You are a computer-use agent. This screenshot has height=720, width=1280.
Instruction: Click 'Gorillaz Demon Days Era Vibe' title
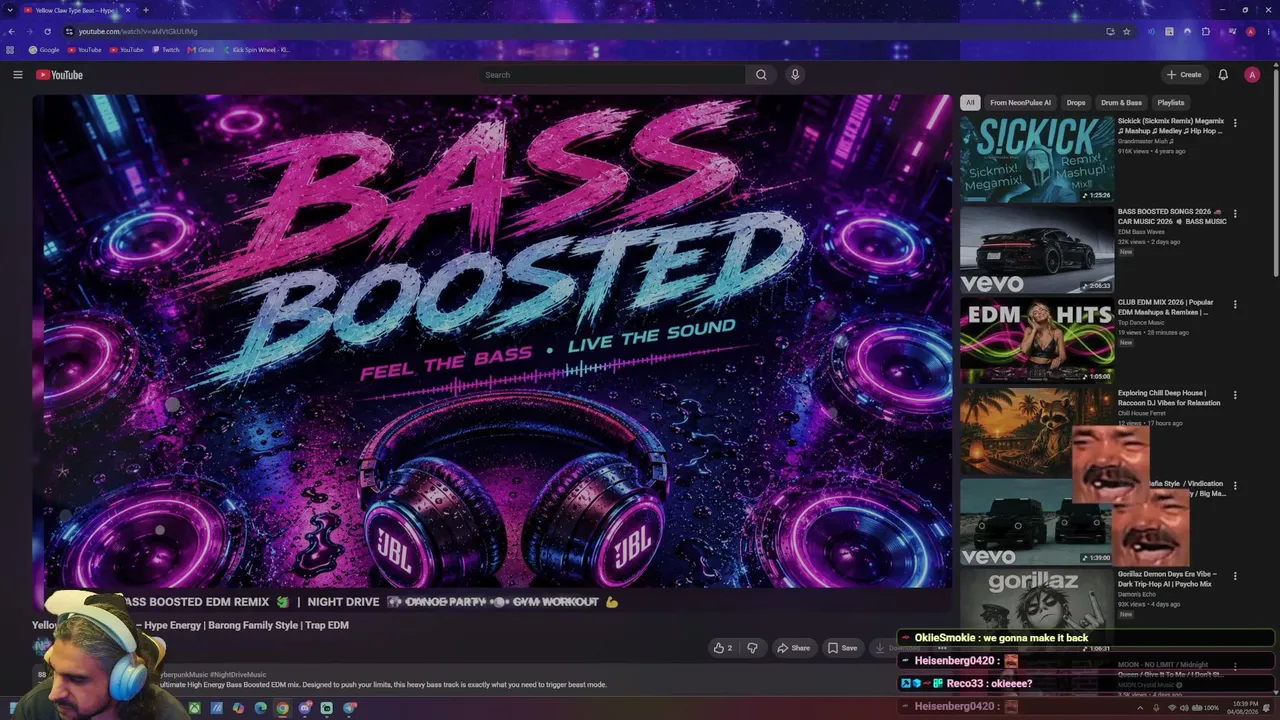click(1167, 579)
